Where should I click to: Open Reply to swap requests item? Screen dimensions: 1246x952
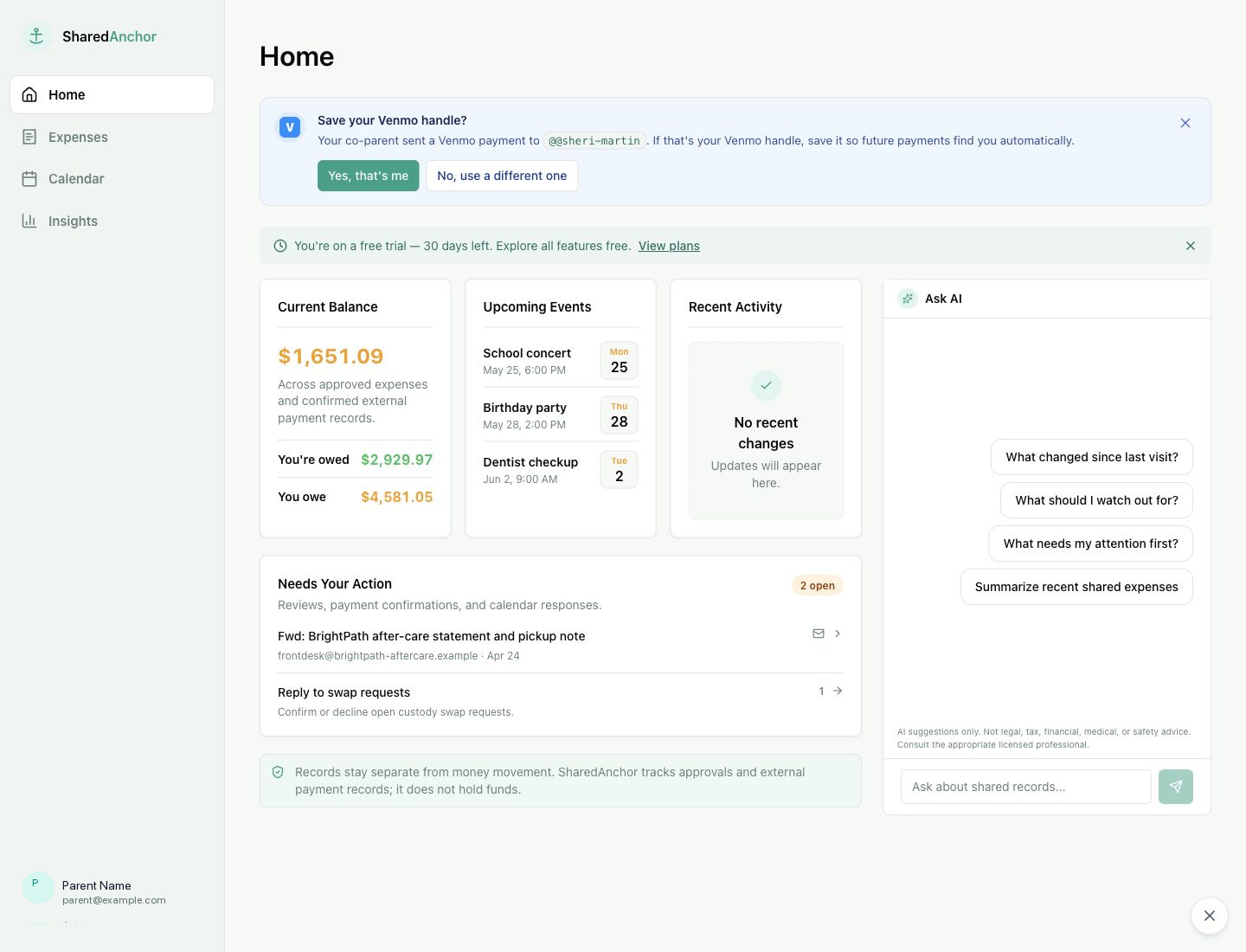(x=561, y=701)
